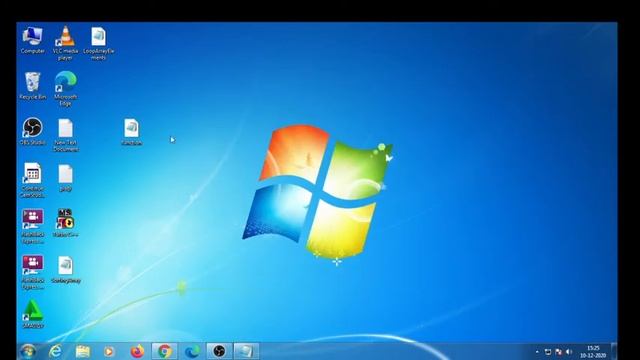The height and width of the screenshot is (360, 640).
Task: Launch Windows Media Player from the taskbar
Action: tap(109, 351)
